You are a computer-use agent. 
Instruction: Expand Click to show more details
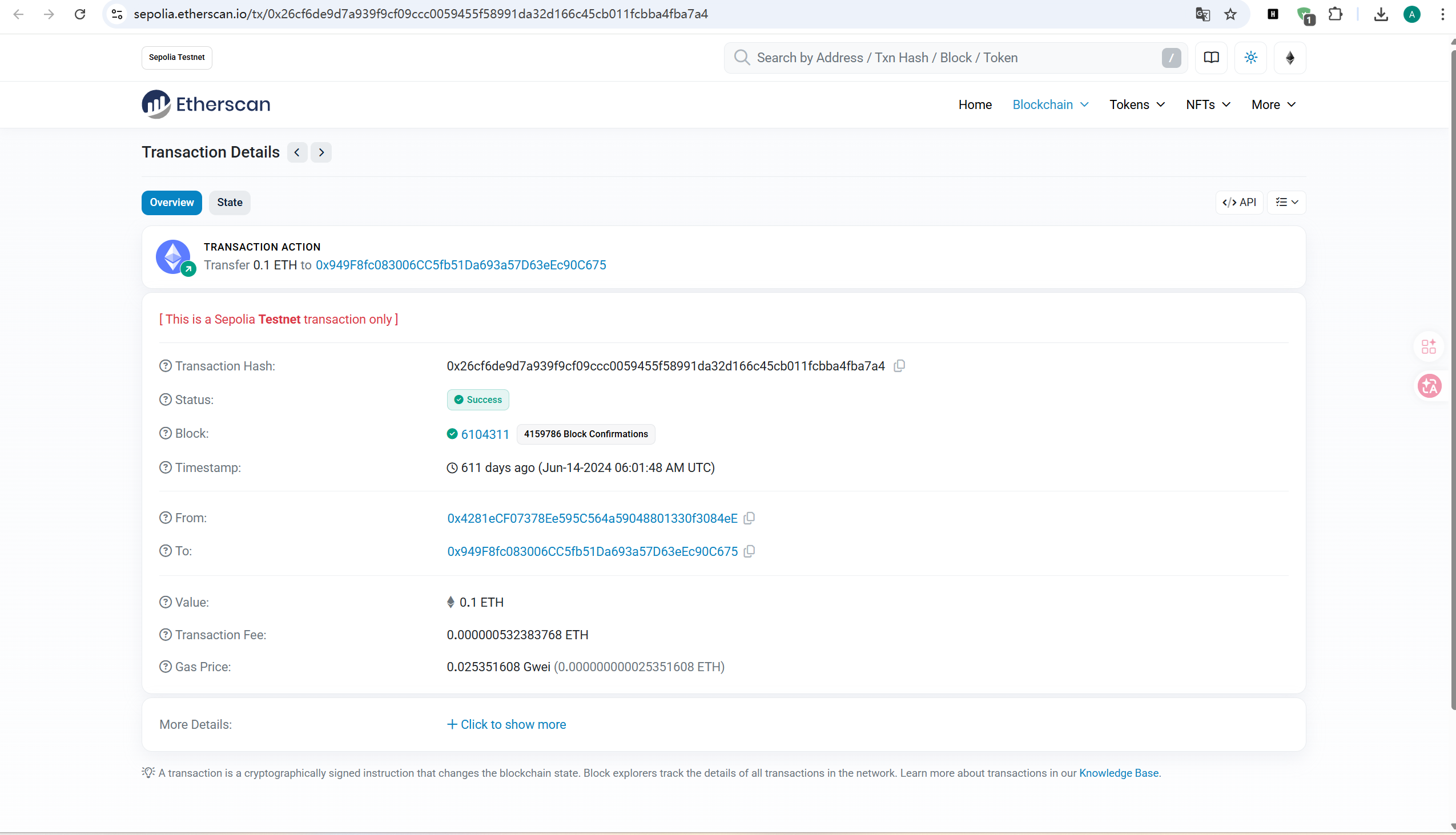point(506,724)
